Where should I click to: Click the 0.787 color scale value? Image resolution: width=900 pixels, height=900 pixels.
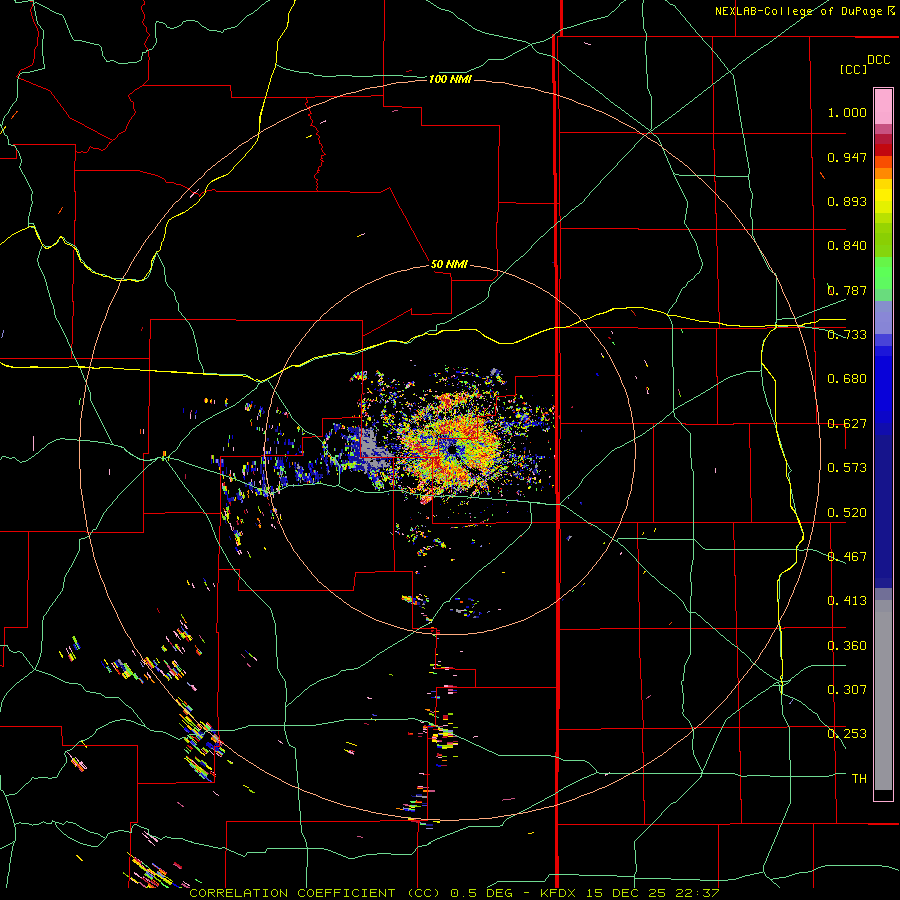pos(847,290)
